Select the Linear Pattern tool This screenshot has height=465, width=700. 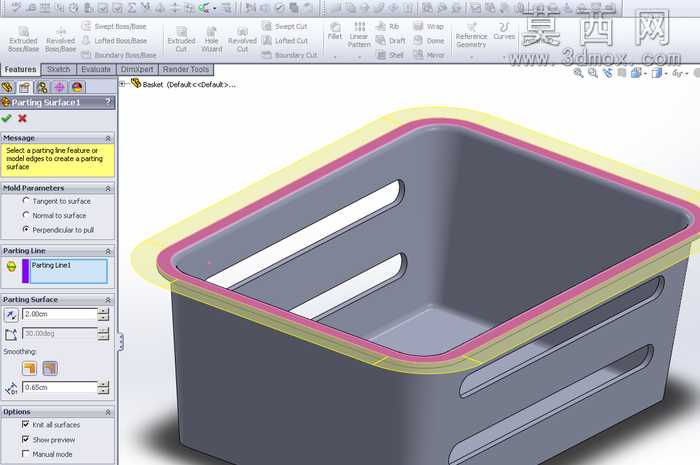359,35
